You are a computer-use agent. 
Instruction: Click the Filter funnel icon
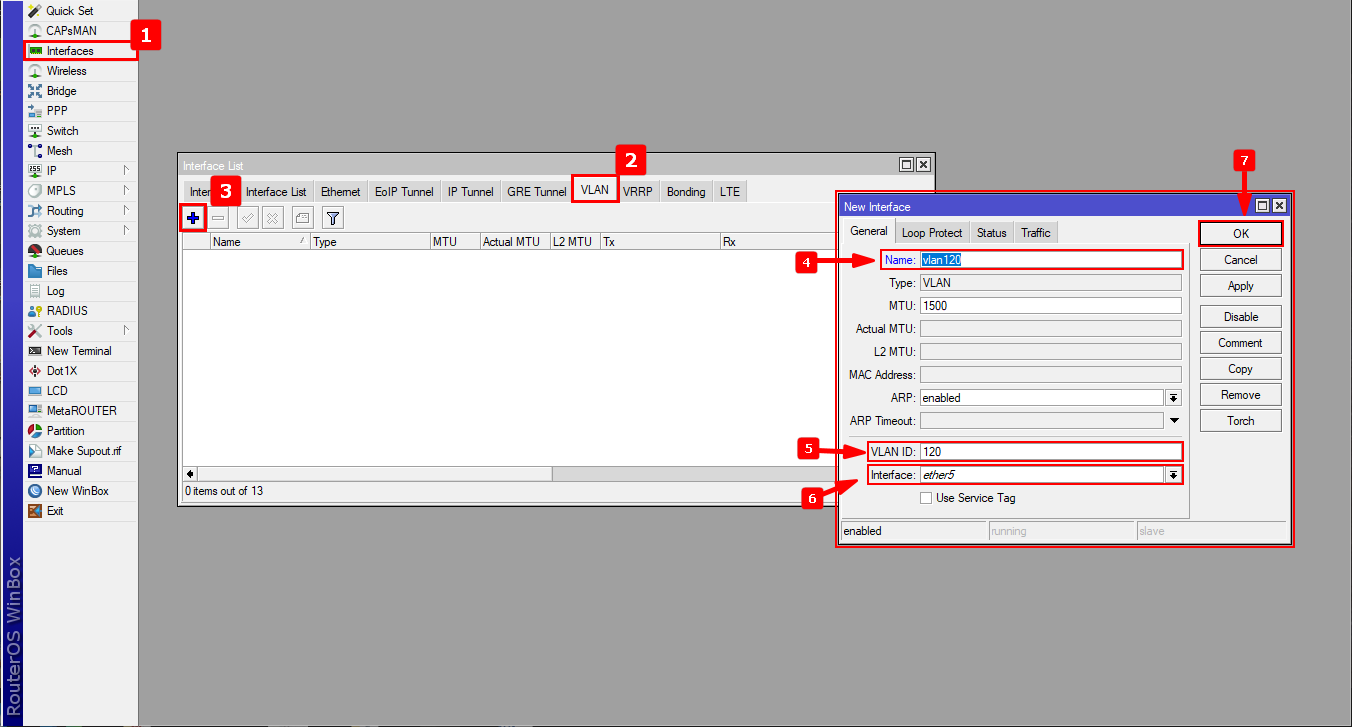pos(333,218)
